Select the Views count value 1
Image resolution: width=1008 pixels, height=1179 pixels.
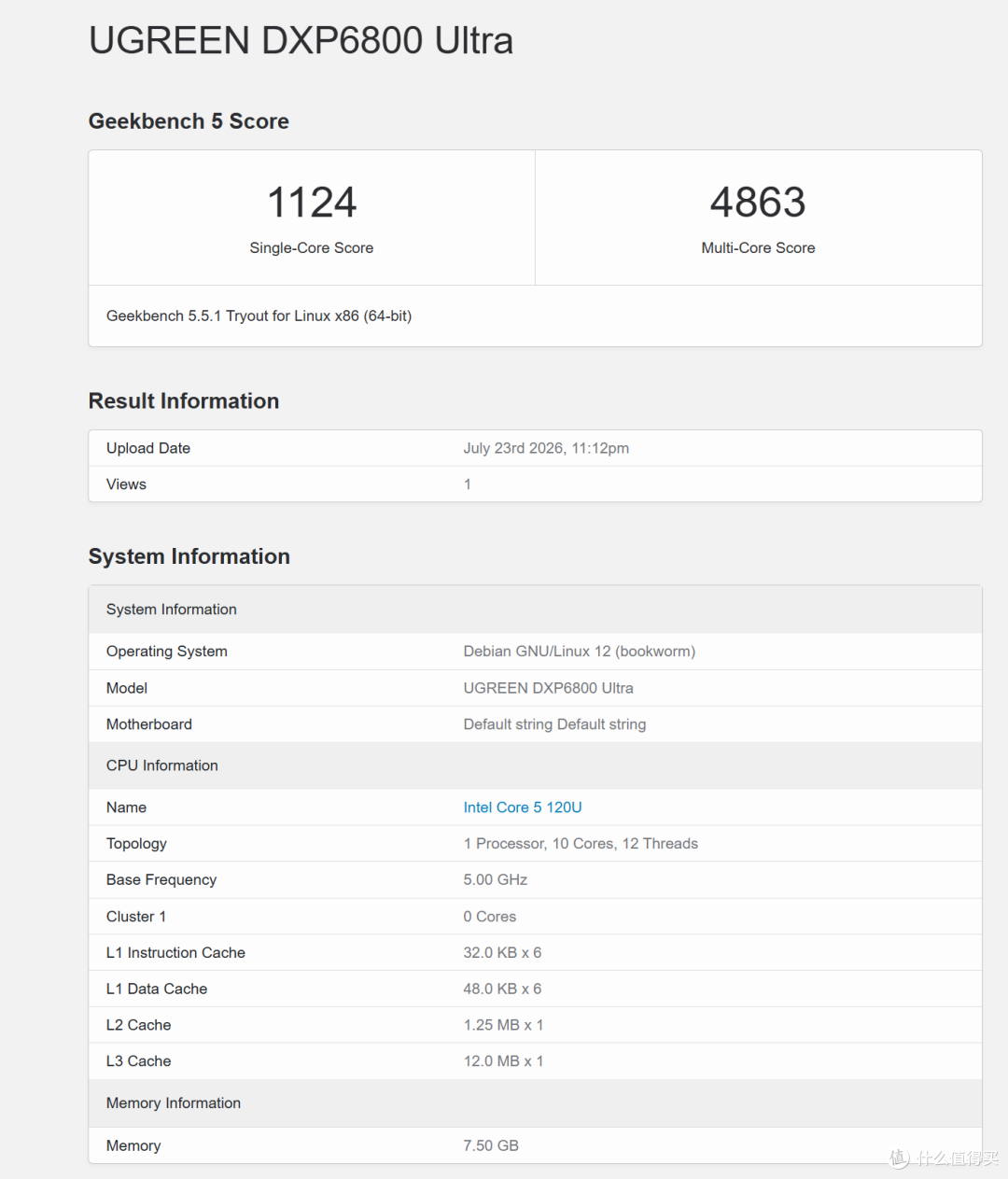(x=468, y=484)
